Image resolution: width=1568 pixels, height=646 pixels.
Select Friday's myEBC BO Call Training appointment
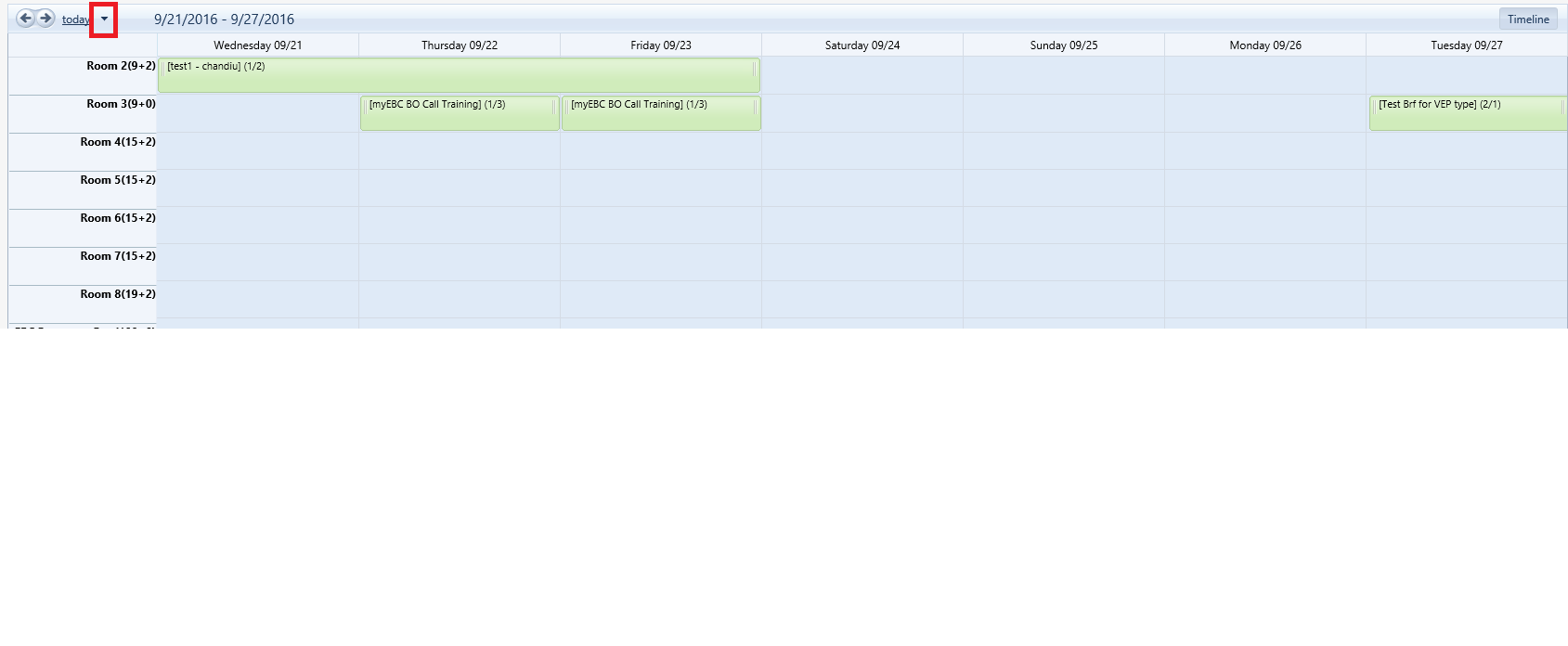click(661, 113)
